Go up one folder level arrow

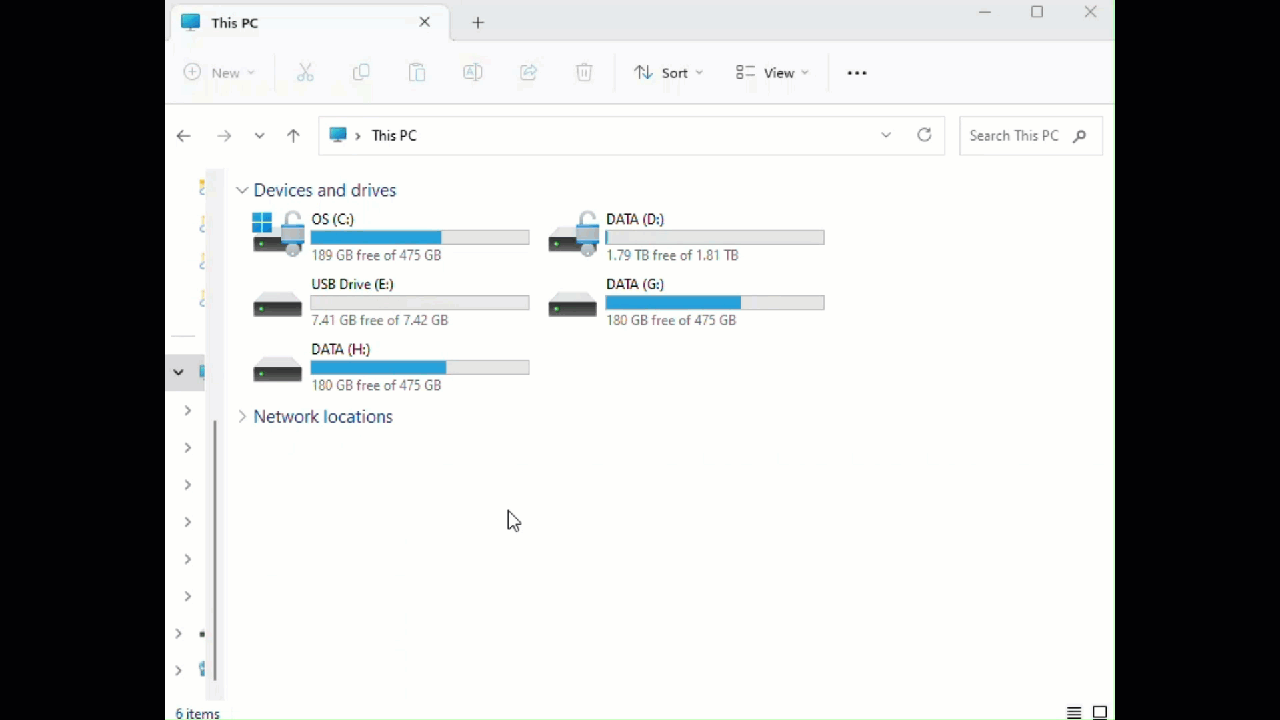click(293, 136)
